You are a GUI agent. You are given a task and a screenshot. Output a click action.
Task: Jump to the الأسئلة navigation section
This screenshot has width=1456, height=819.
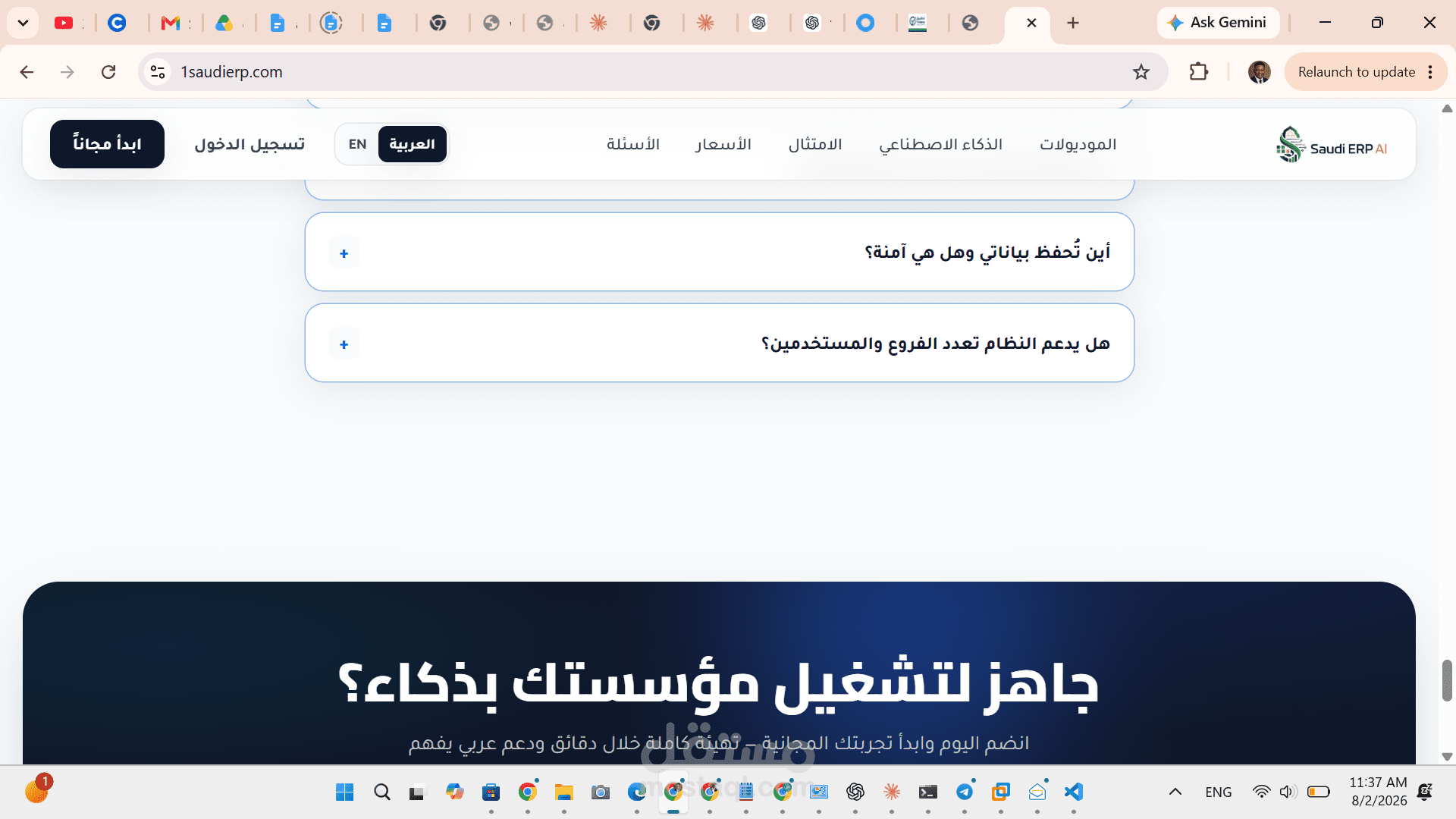633,144
